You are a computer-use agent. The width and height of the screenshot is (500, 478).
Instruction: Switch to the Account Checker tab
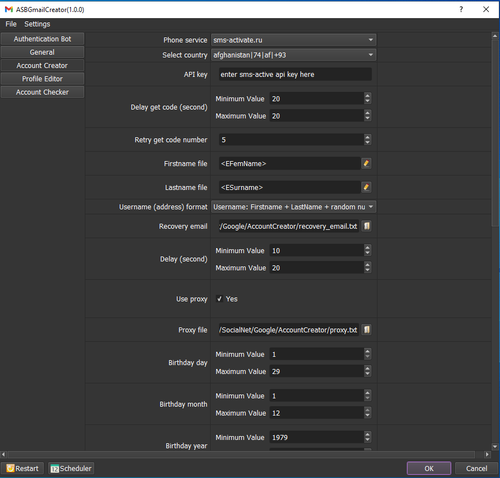(x=42, y=92)
